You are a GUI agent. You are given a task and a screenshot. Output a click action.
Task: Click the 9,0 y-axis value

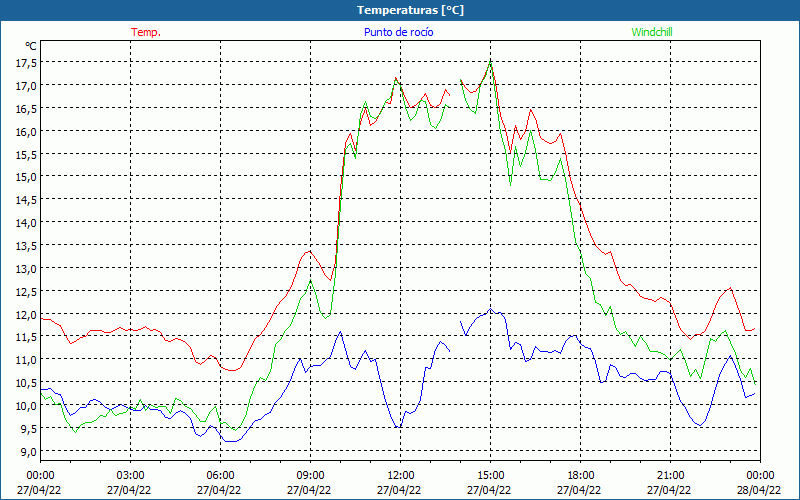point(29,452)
